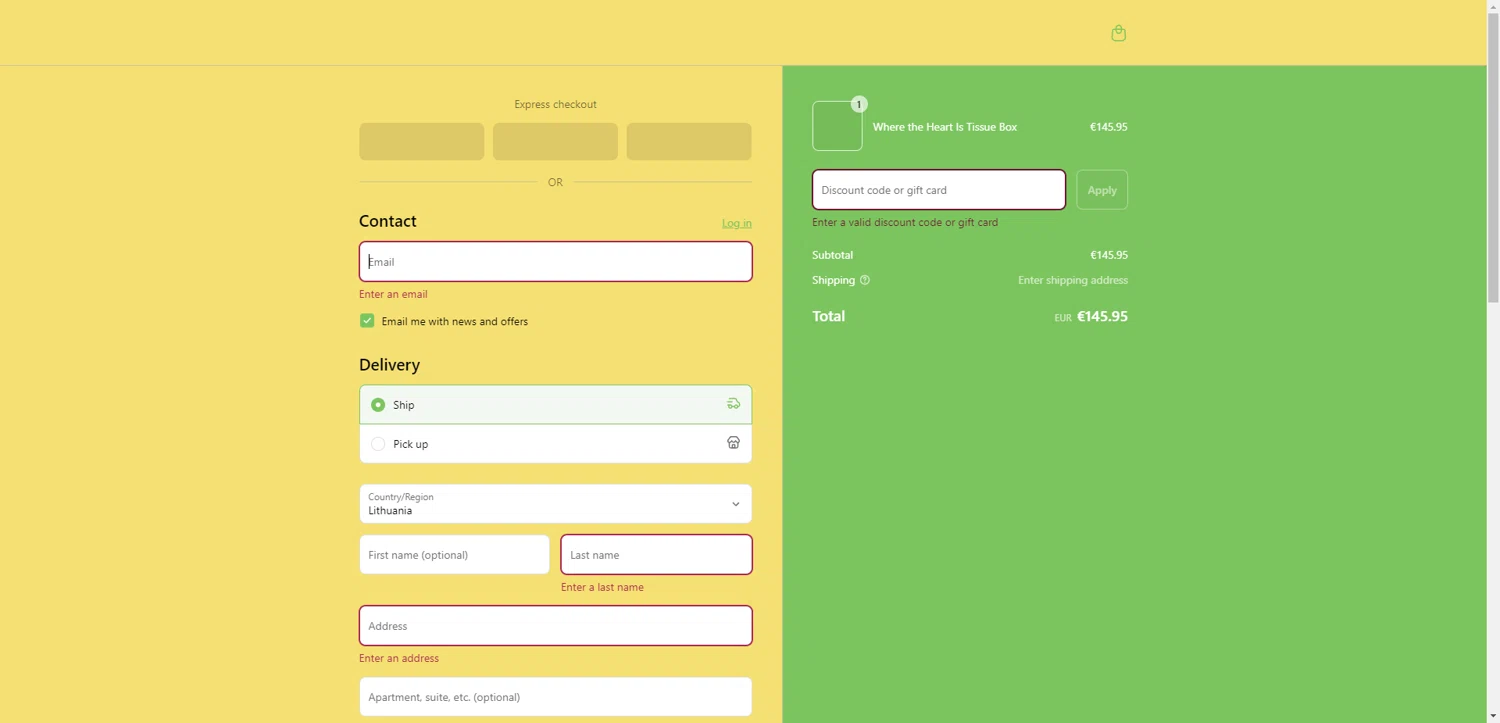Click the Delivery section heading
The width and height of the screenshot is (1500, 723).
pos(389,365)
